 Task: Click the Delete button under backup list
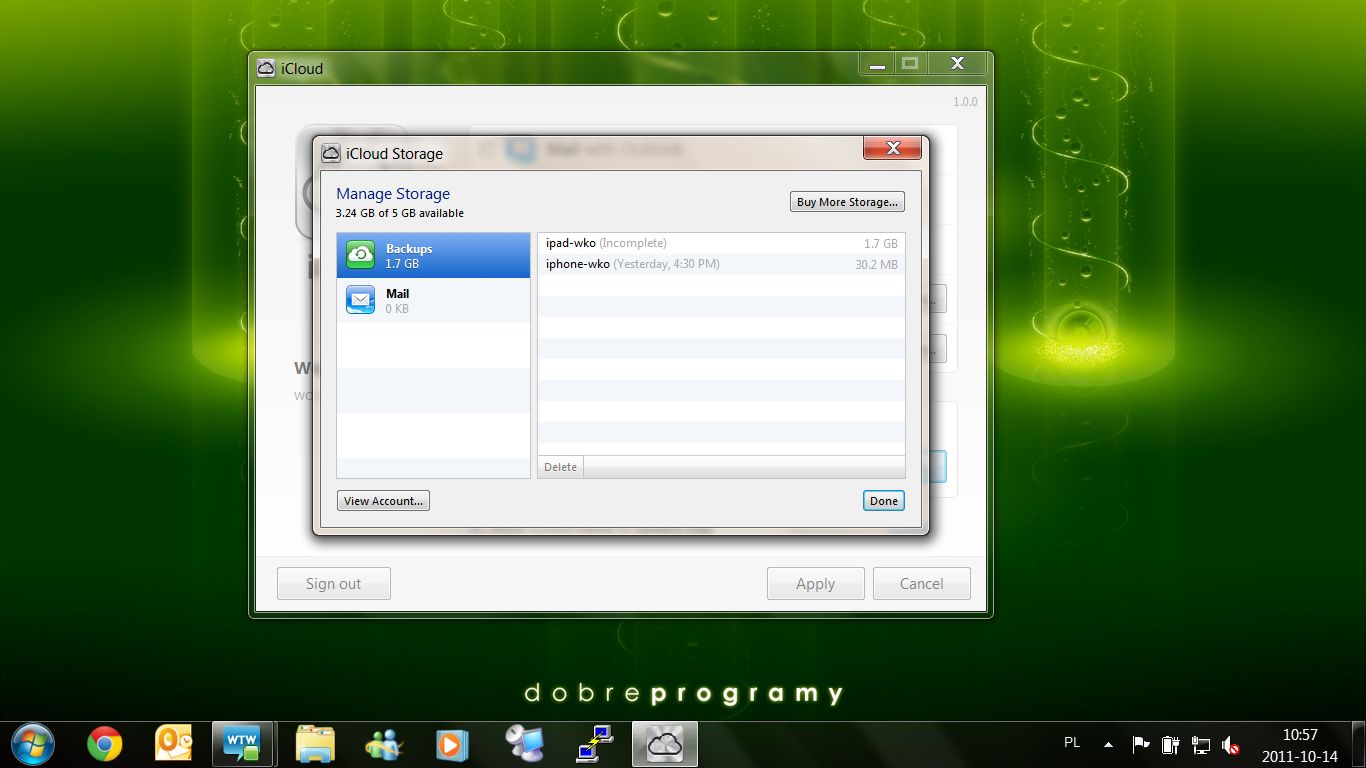560,467
